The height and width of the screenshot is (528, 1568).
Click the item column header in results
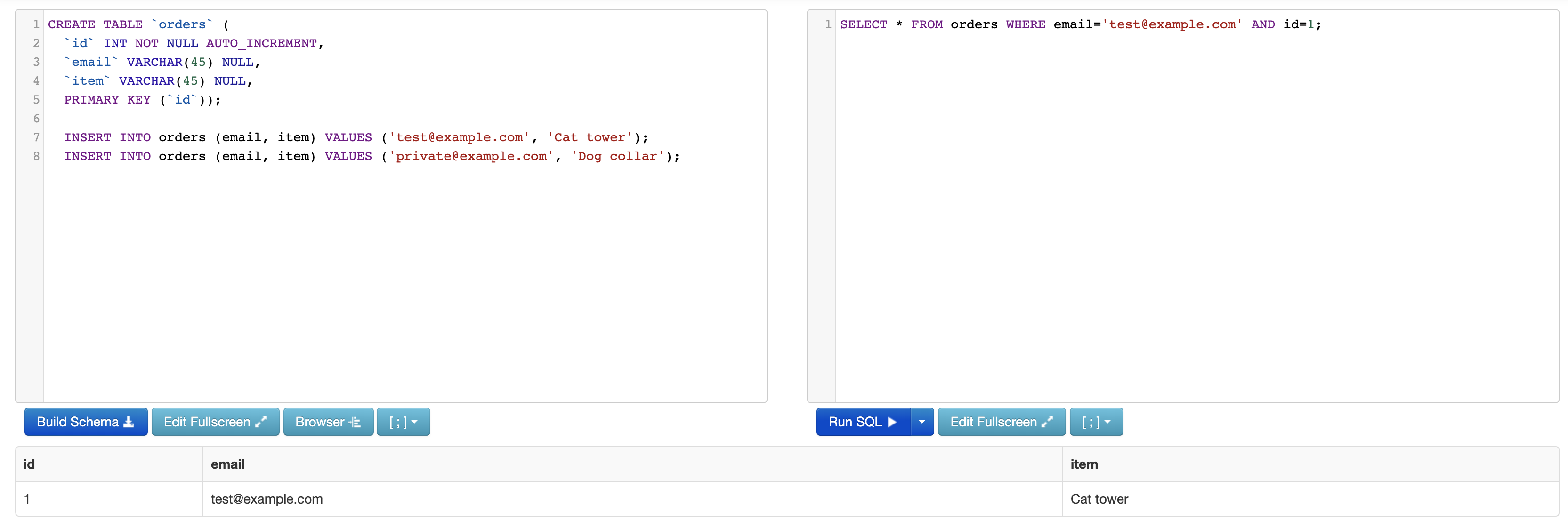point(1084,464)
